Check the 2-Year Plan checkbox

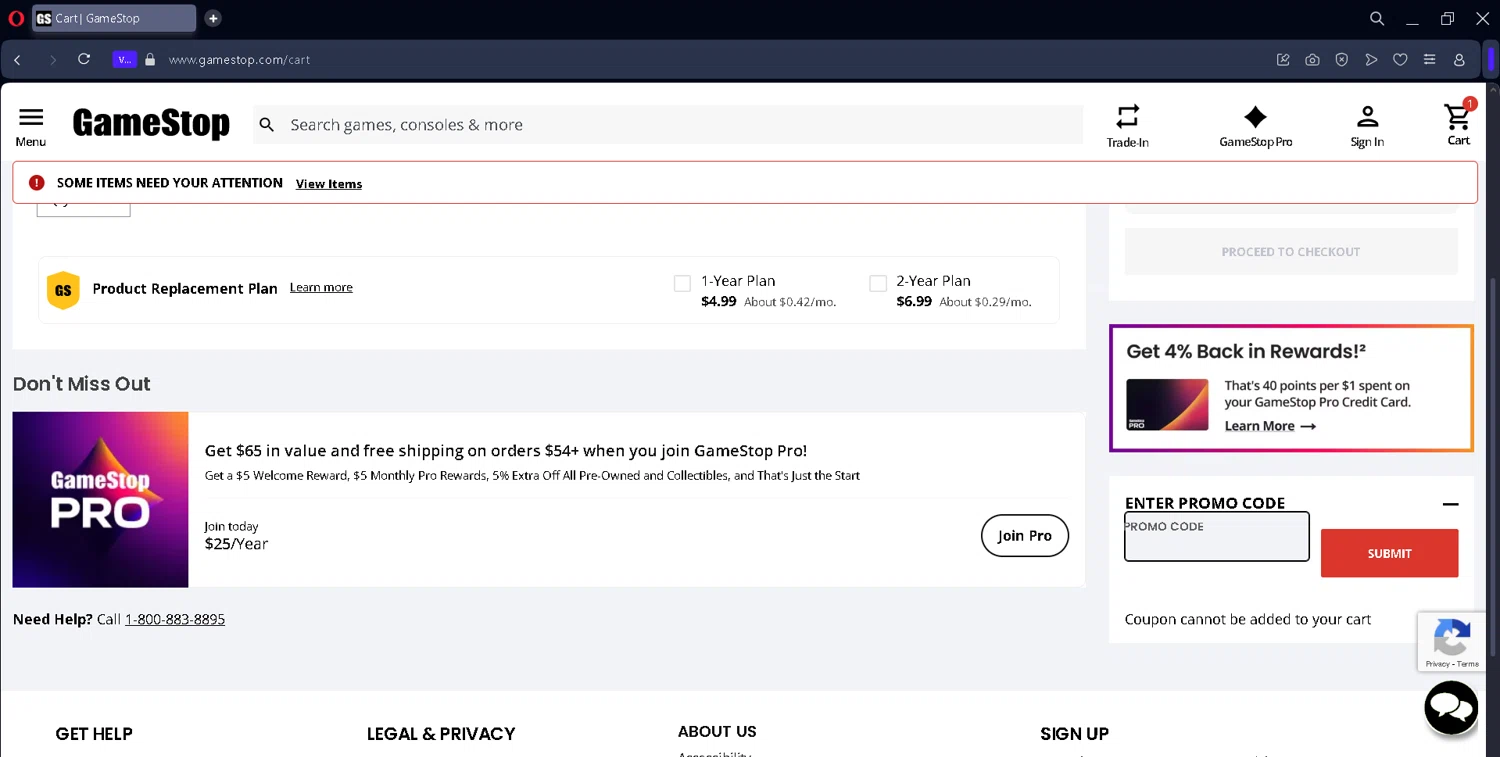pyautogui.click(x=878, y=284)
